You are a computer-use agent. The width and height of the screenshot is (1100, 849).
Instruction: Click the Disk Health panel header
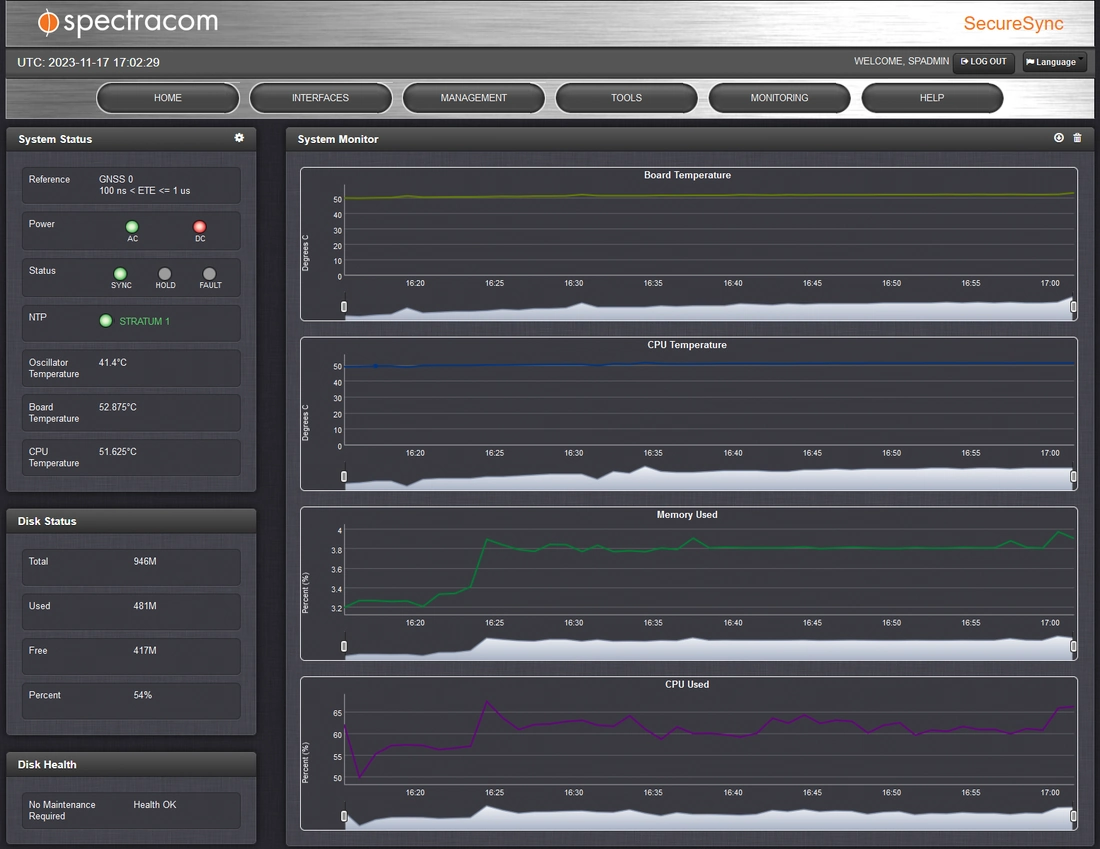pos(131,764)
